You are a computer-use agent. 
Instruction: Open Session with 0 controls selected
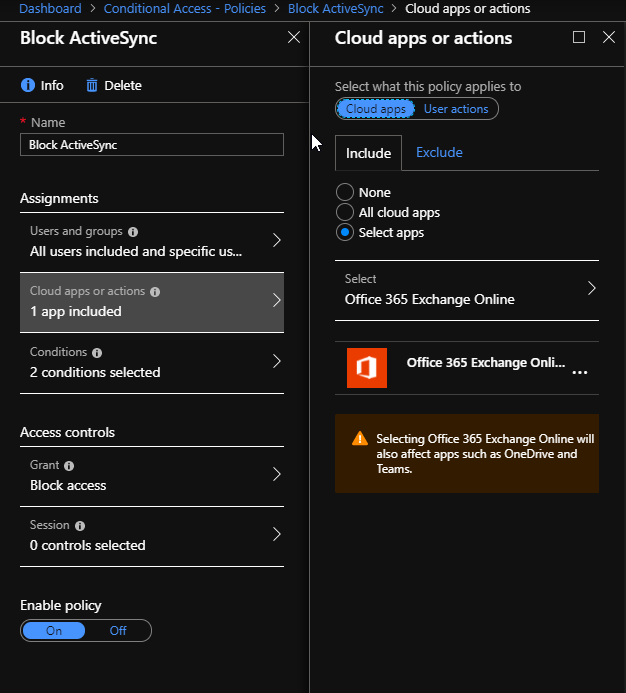(152, 536)
